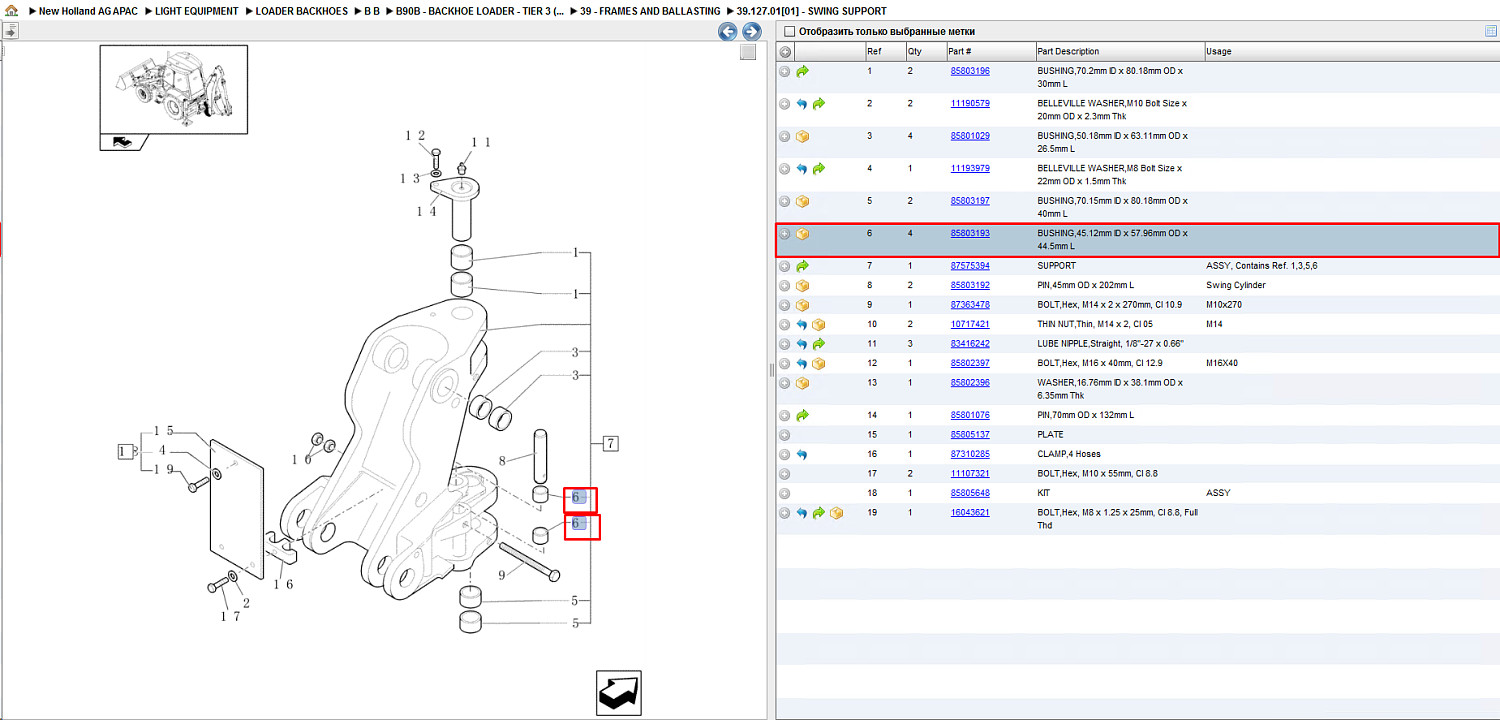Expand the KIT row 85805648

tap(785, 493)
